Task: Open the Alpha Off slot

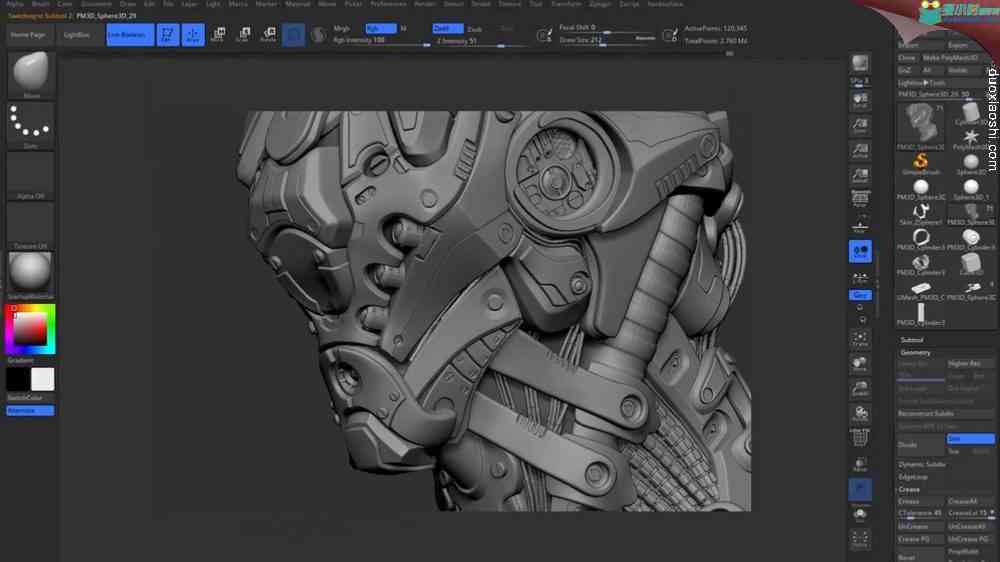Action: click(x=30, y=175)
